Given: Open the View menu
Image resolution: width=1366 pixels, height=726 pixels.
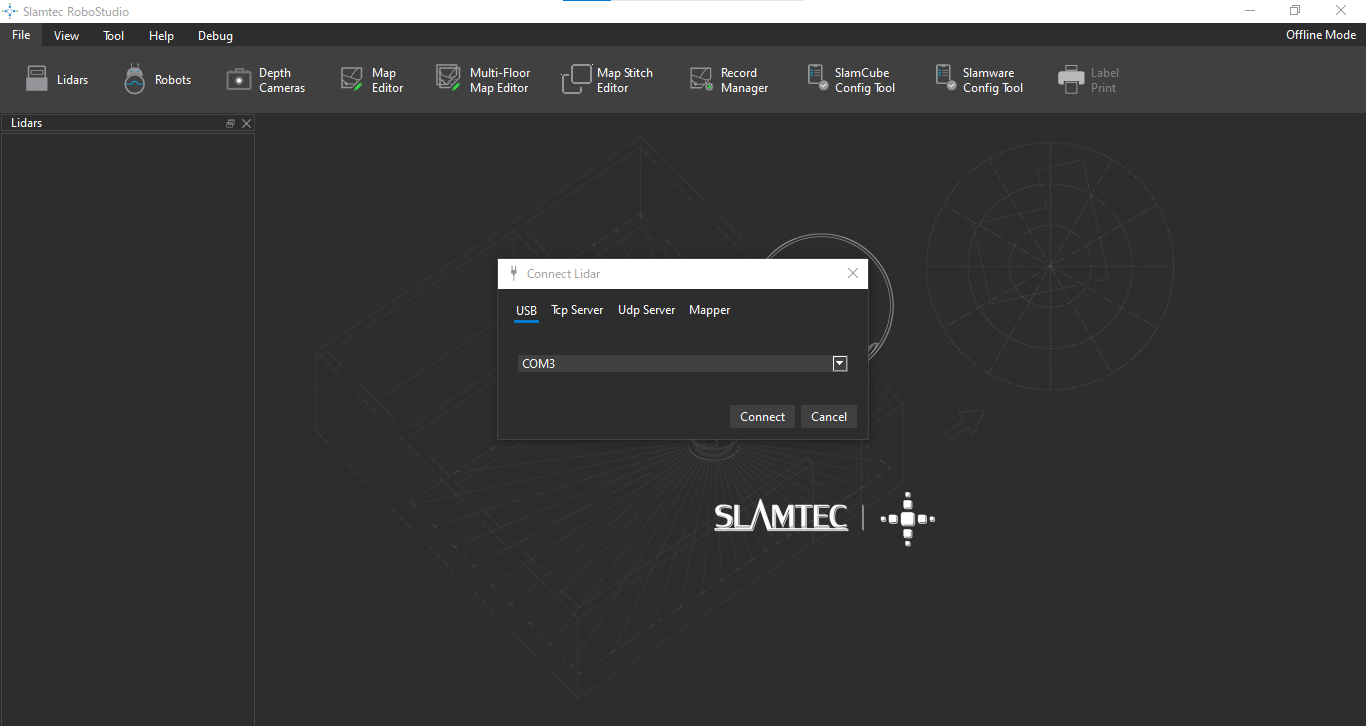Looking at the screenshot, I should tap(67, 36).
